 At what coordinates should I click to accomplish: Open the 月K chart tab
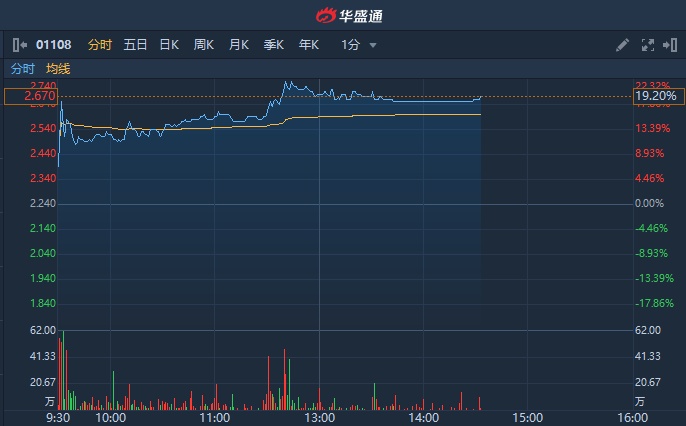click(238, 45)
